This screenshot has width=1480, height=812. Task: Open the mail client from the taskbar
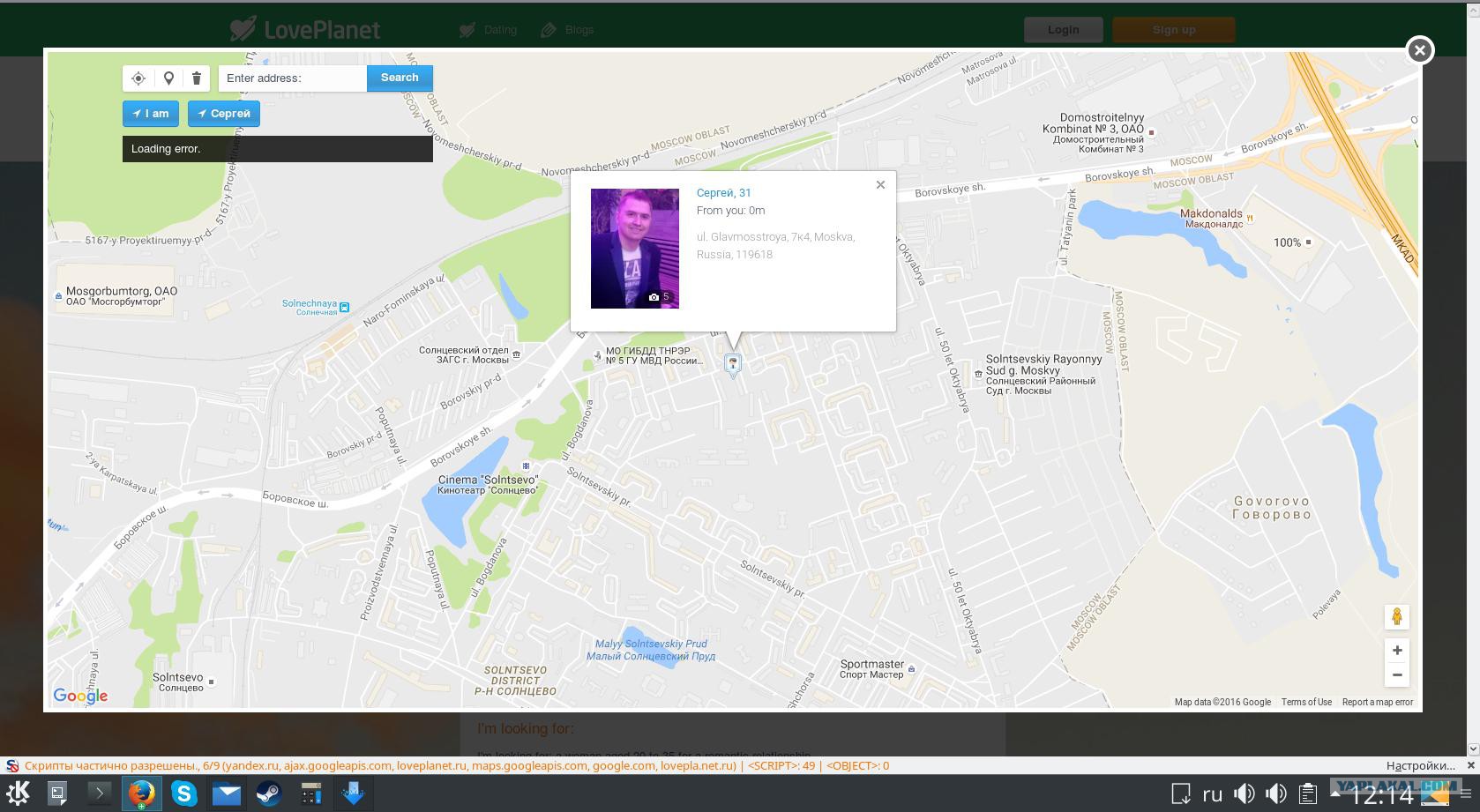(227, 793)
